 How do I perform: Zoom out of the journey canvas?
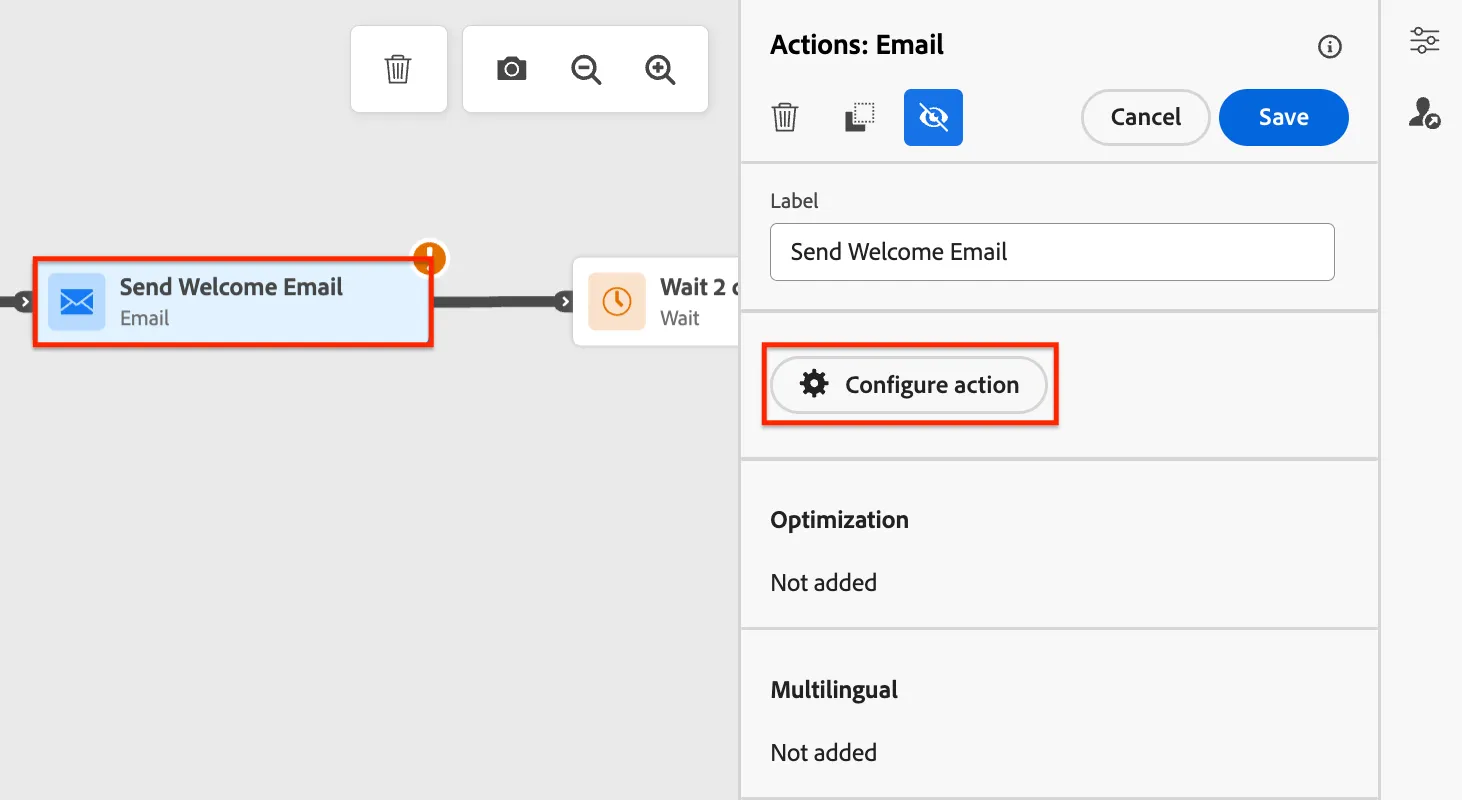click(586, 69)
